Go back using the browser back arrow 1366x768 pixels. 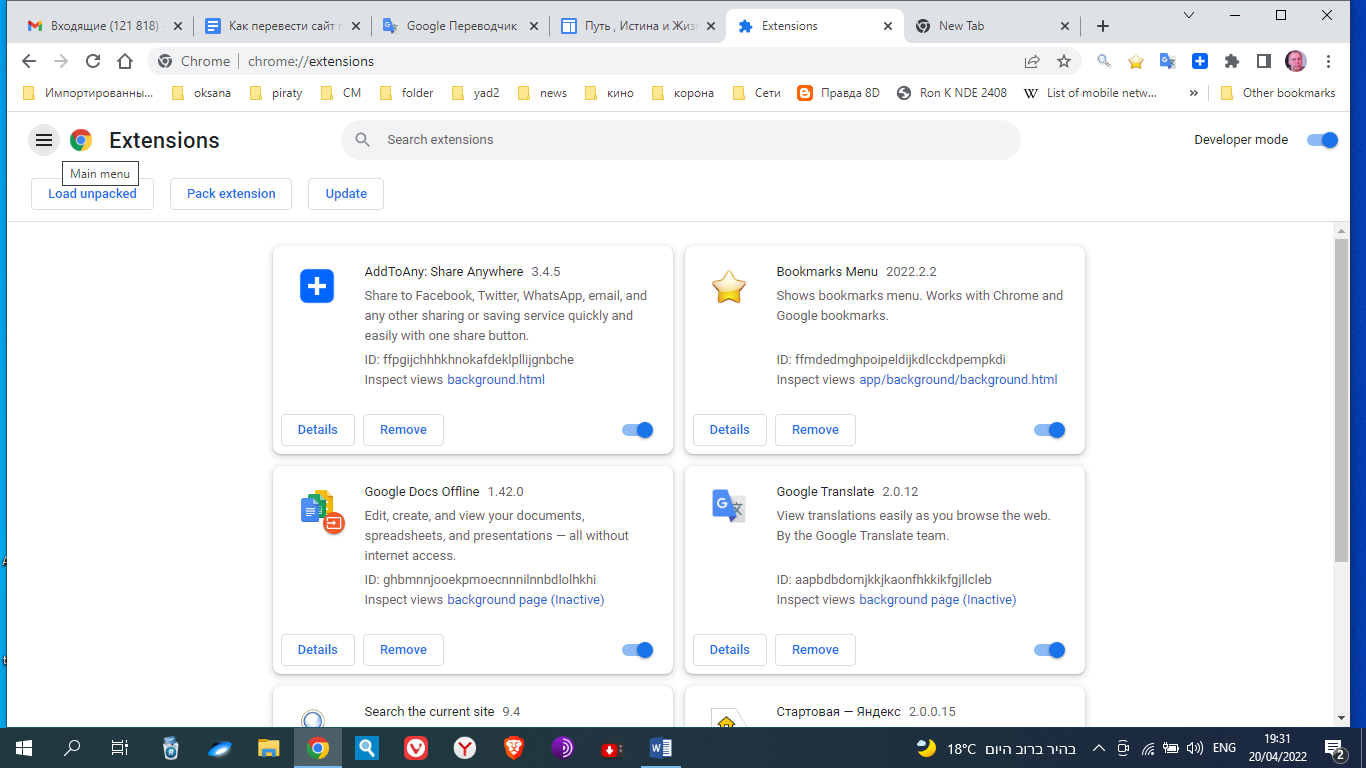coord(29,61)
